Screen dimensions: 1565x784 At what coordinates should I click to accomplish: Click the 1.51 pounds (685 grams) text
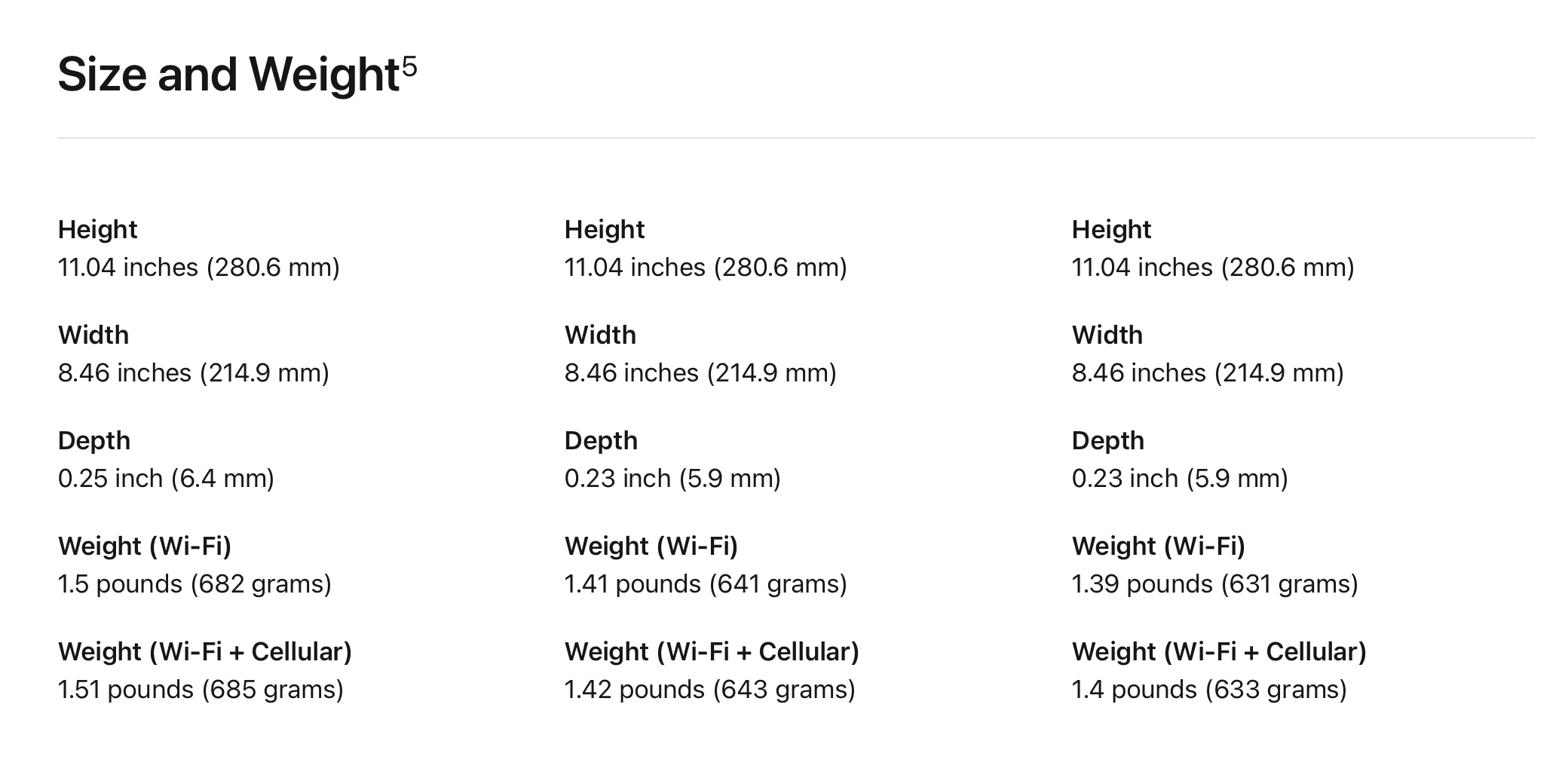pyautogui.click(x=201, y=690)
